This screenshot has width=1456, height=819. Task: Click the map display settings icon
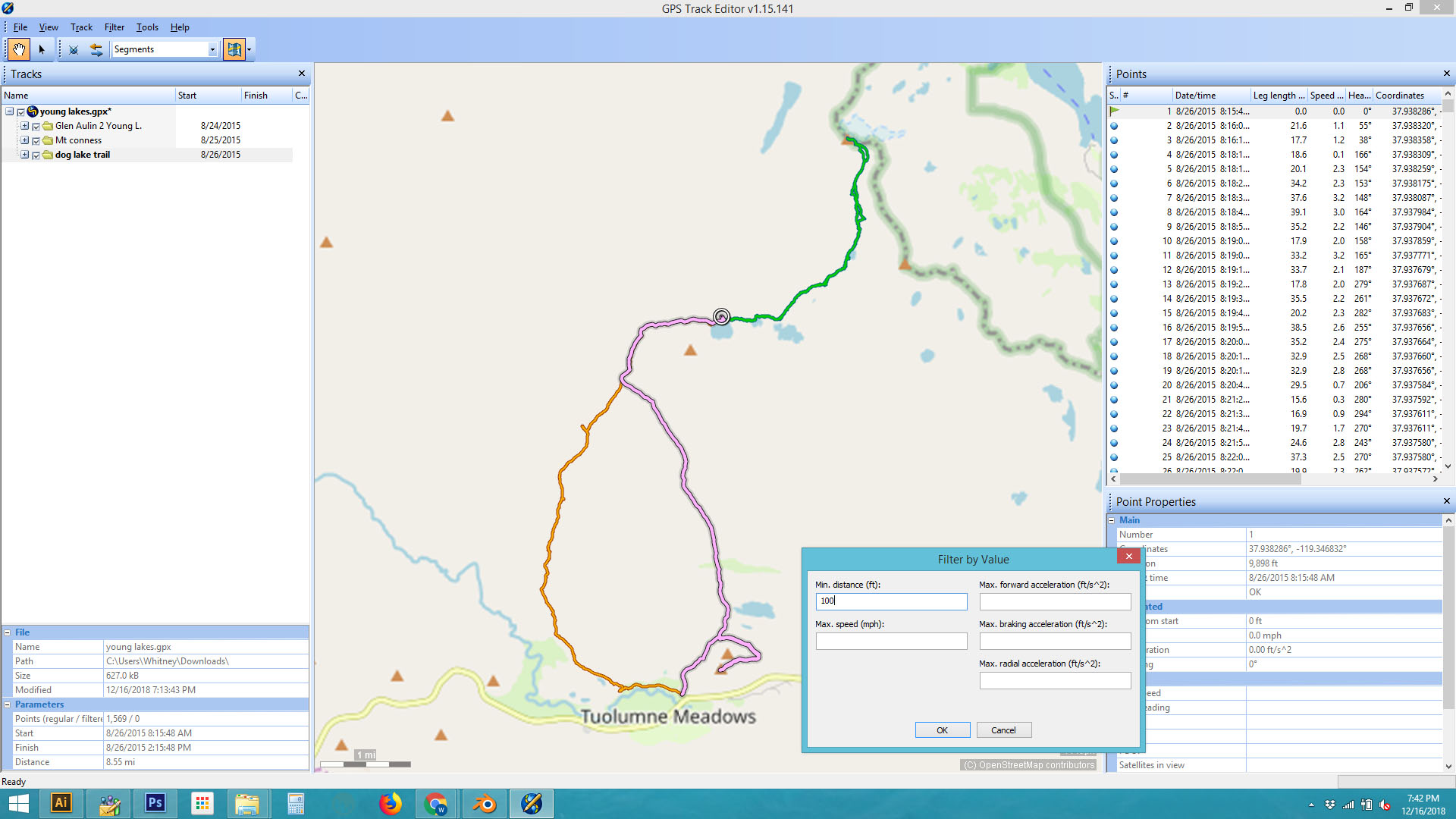coord(234,48)
